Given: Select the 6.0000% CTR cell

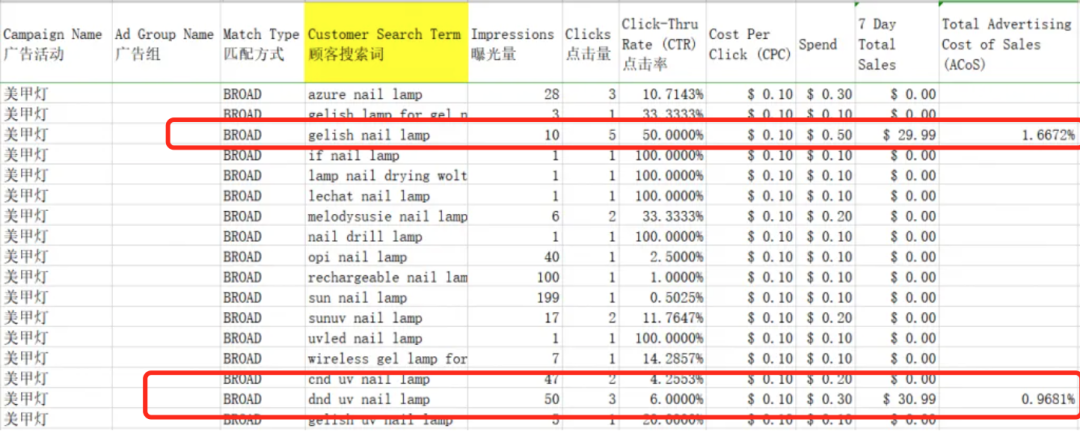Looking at the screenshot, I should [x=662, y=400].
